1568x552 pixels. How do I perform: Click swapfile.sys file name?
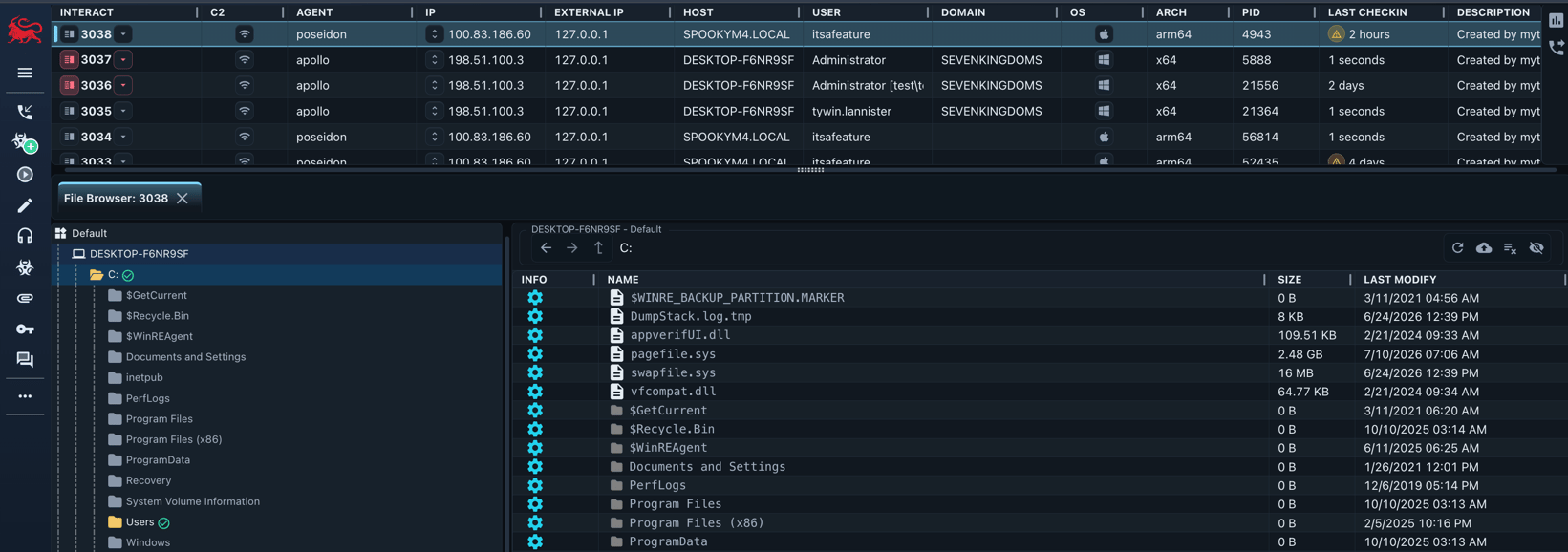tap(673, 372)
